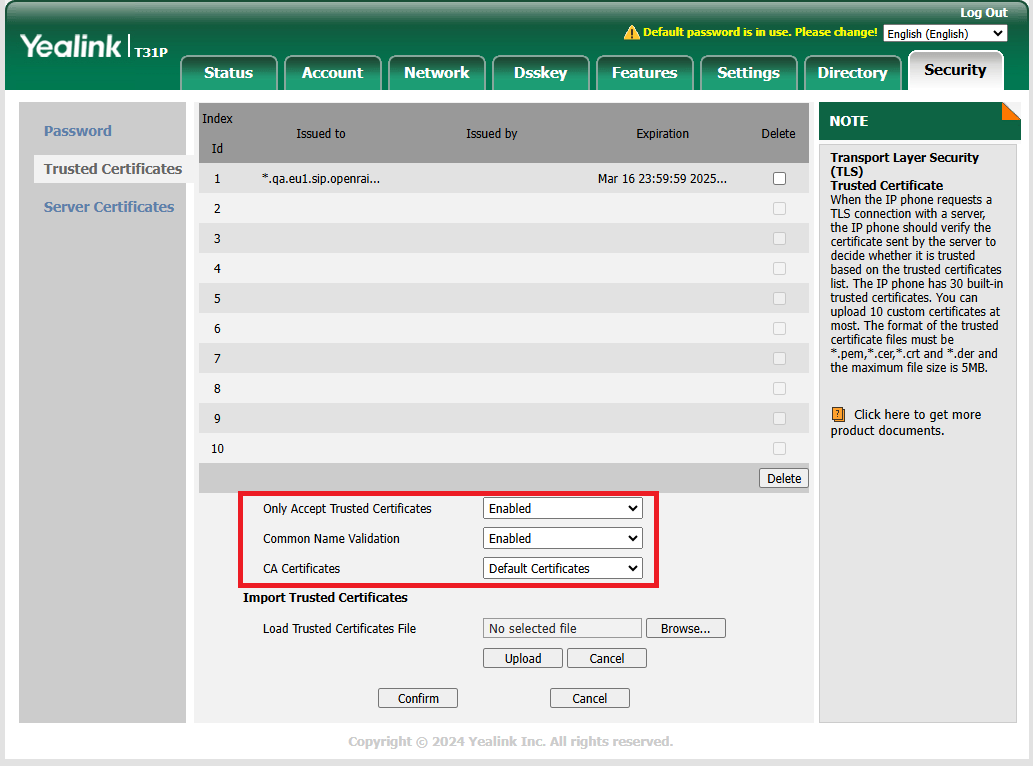Open the Dsskey tab
This screenshot has height=766, width=1033.
pyautogui.click(x=540, y=72)
